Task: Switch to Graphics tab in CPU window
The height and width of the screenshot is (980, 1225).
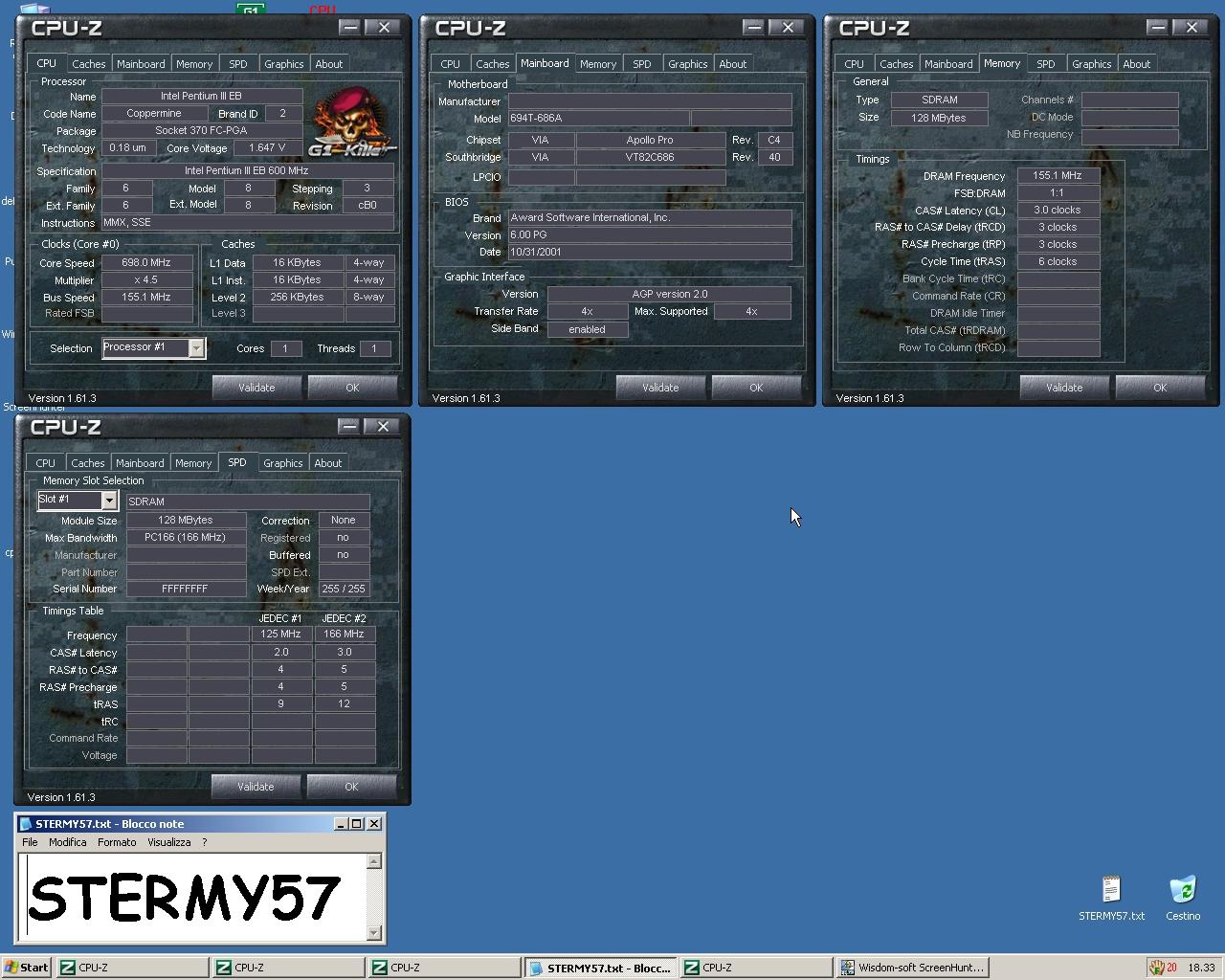Action: click(x=284, y=64)
